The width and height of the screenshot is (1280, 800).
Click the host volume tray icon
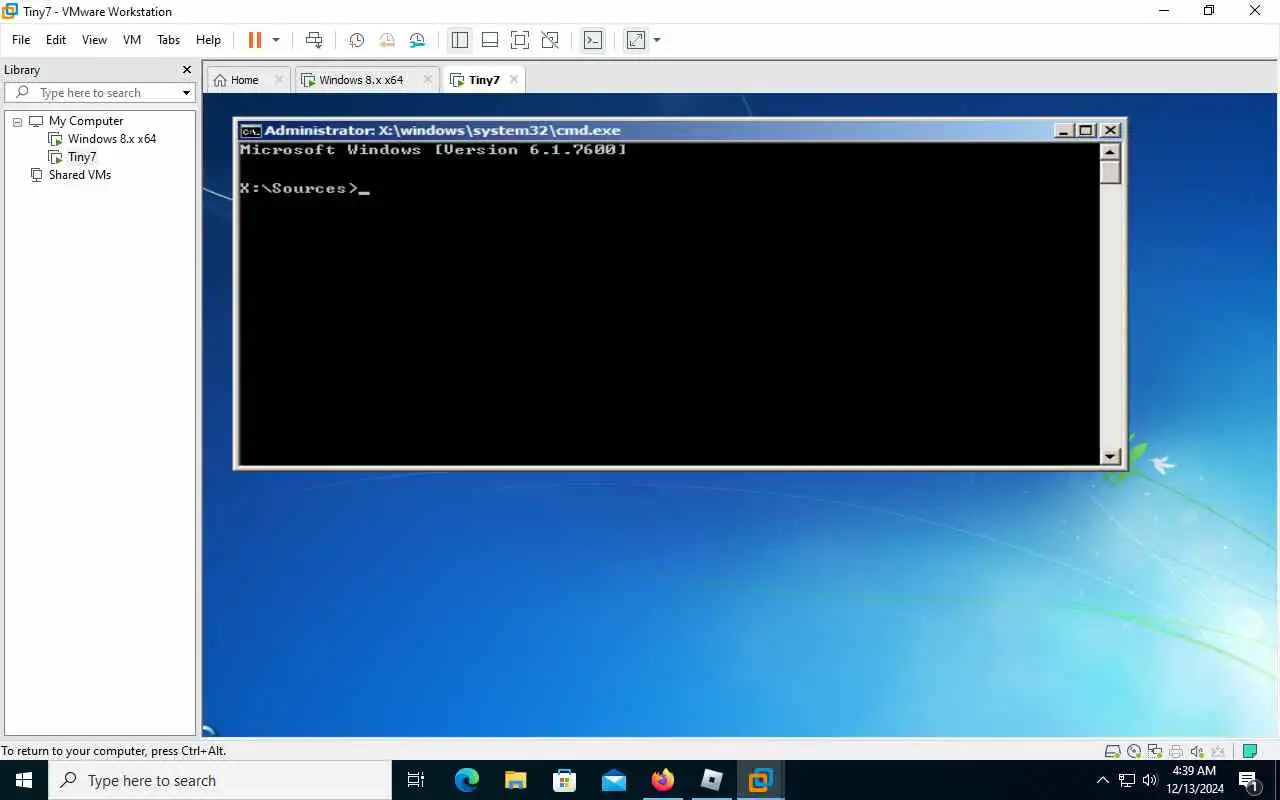pyautogui.click(x=1150, y=780)
